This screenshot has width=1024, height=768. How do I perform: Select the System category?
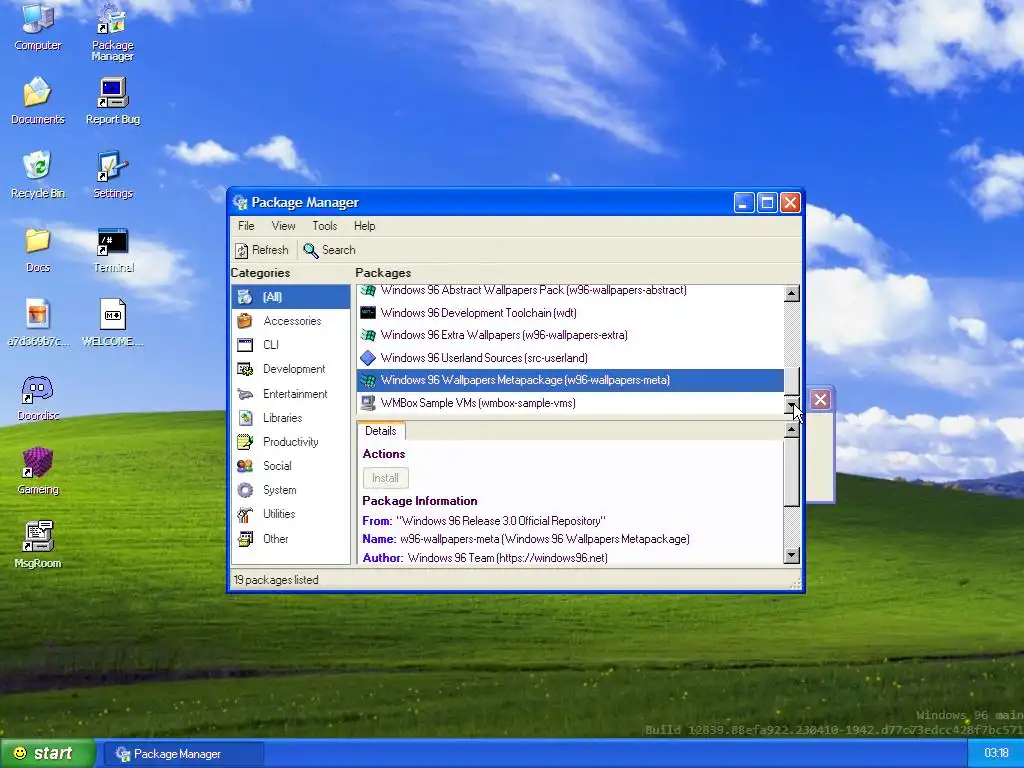click(291, 490)
